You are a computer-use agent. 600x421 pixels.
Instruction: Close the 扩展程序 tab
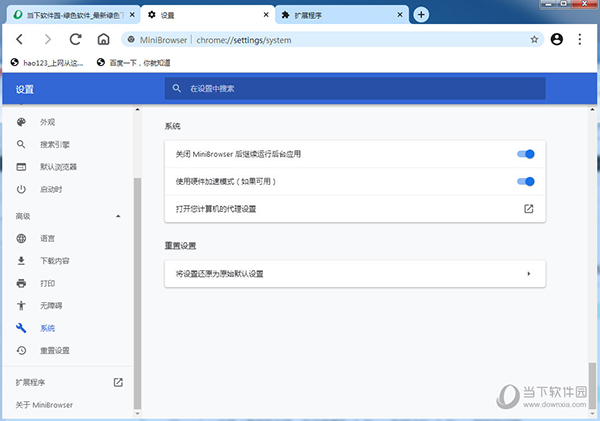point(400,15)
